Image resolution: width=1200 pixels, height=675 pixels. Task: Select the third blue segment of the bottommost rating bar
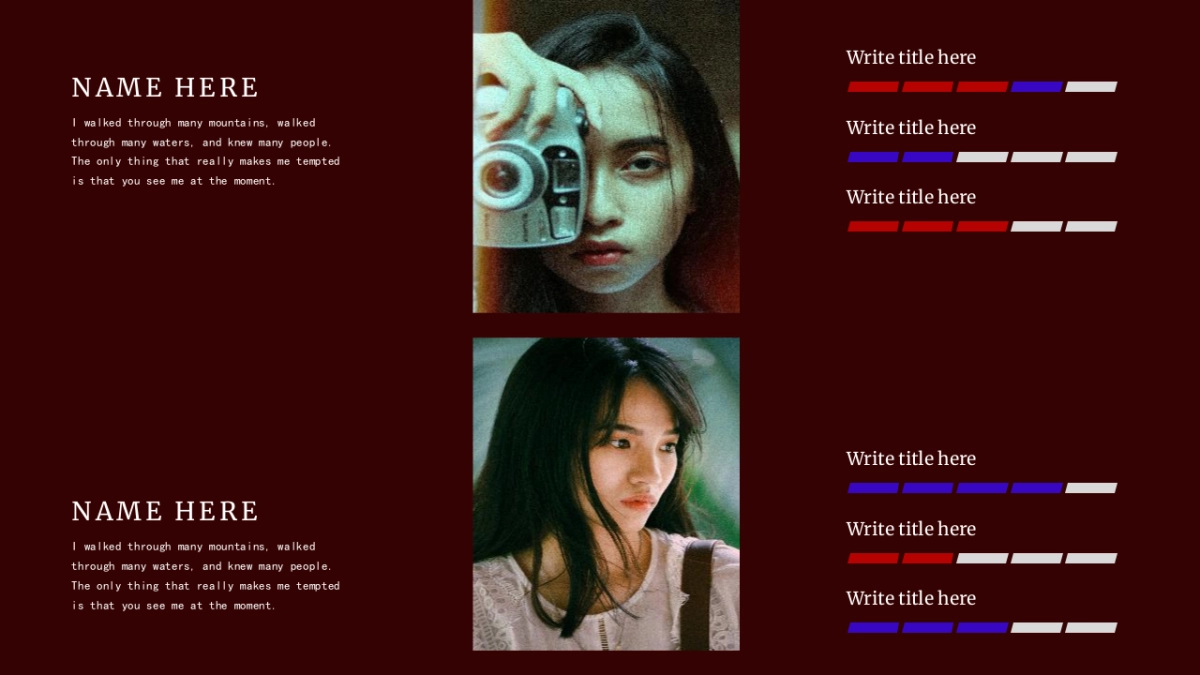tap(982, 628)
